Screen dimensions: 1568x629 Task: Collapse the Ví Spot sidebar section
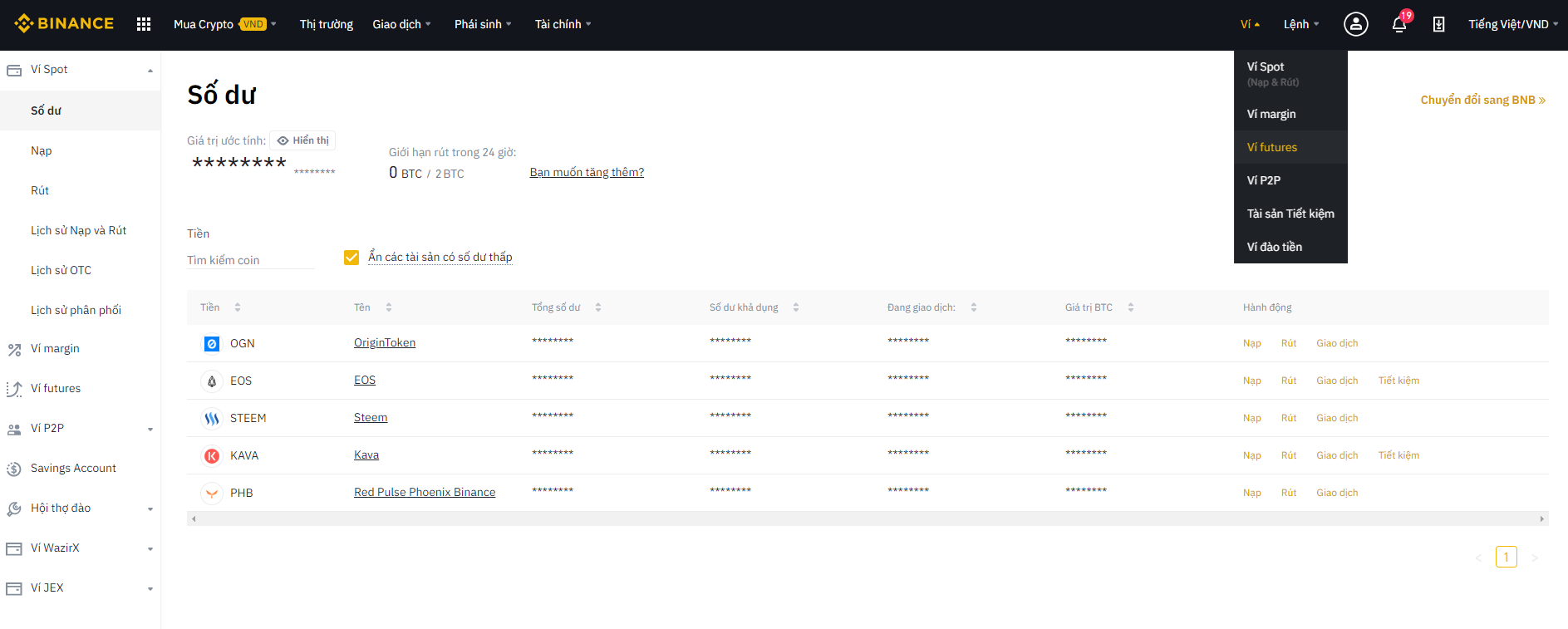150,71
